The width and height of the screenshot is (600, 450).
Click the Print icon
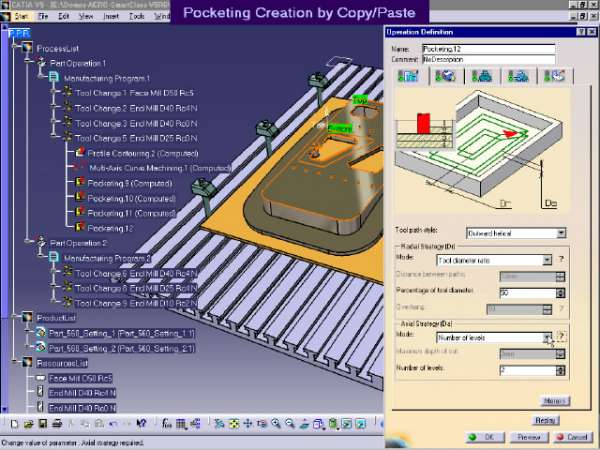57,424
